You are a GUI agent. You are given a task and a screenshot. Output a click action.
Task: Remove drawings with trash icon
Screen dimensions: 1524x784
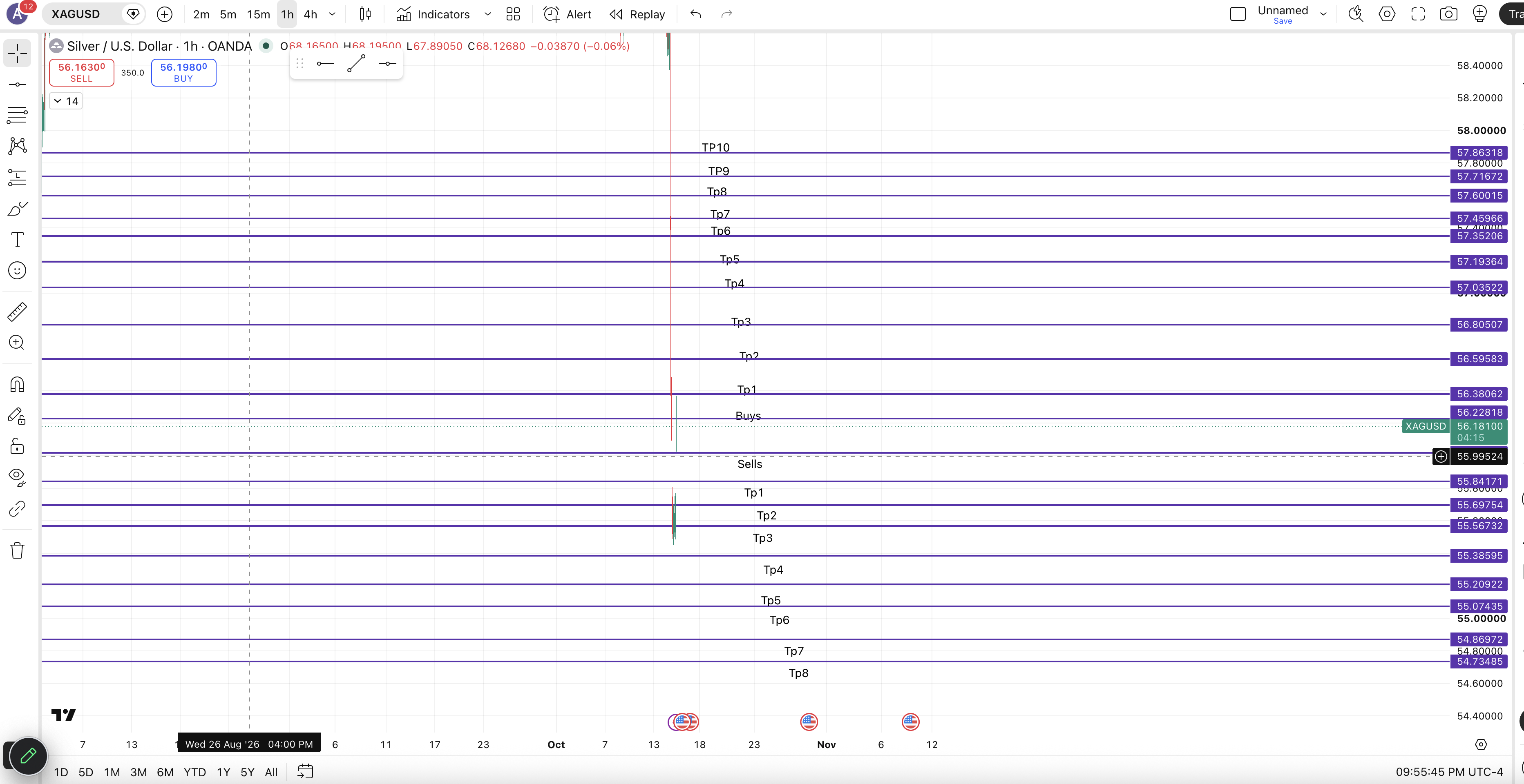click(17, 550)
